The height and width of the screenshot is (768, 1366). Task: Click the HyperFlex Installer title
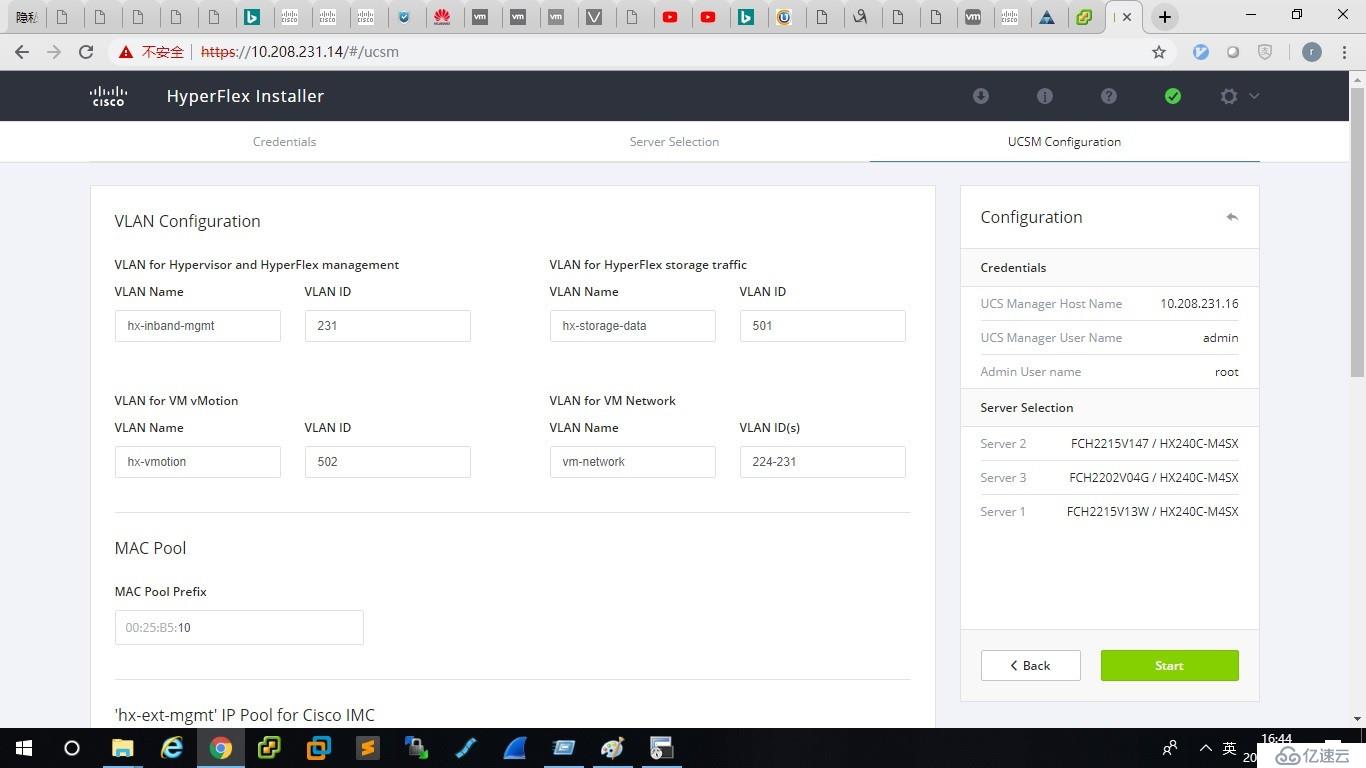tap(245, 96)
